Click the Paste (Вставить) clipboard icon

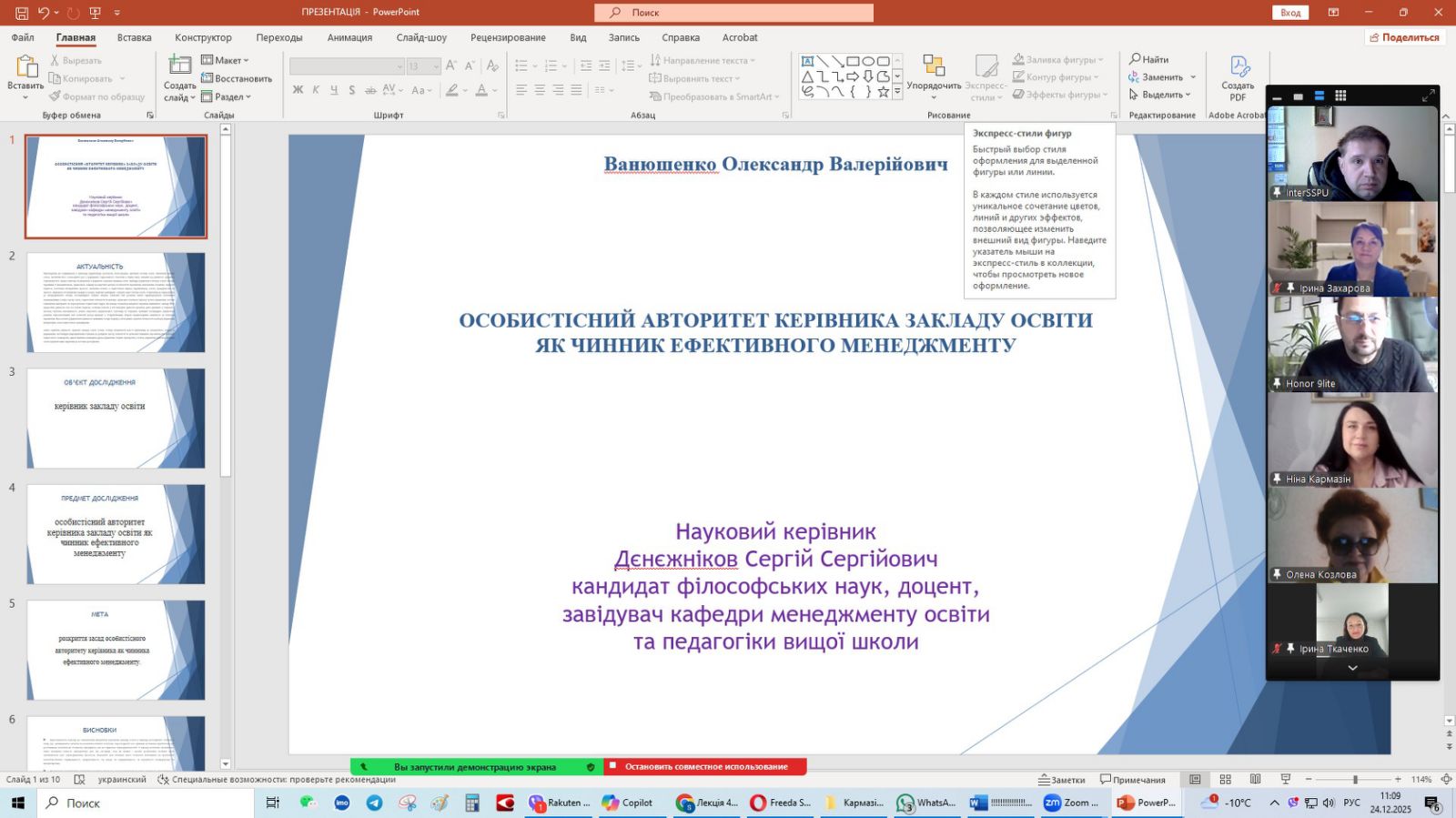pyautogui.click(x=25, y=68)
